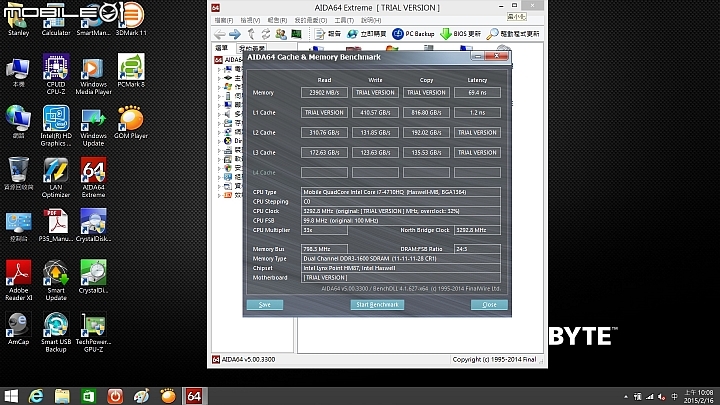Open Windows Media Player desktop icon
The image size is (720, 405).
click(x=93, y=74)
